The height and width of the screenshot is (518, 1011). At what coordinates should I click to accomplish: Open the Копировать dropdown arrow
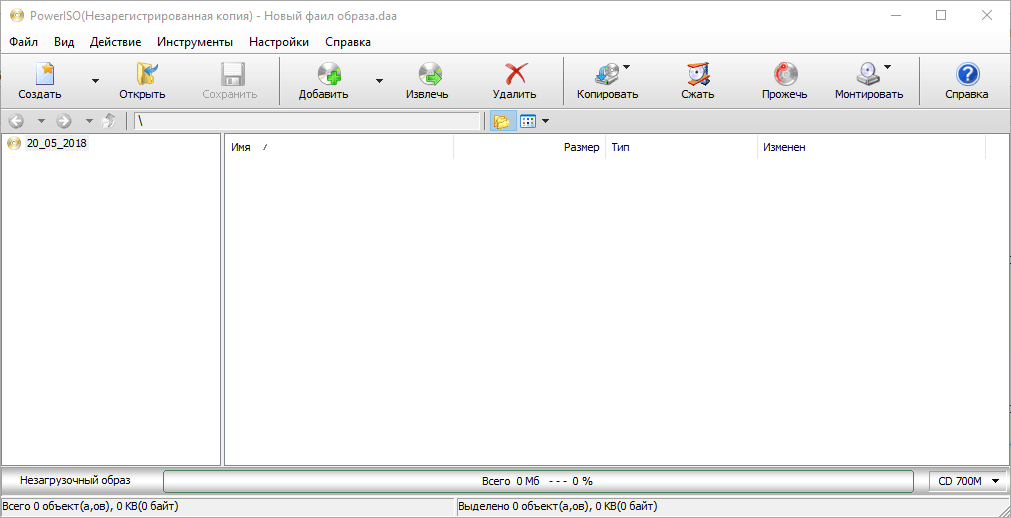pyautogui.click(x=626, y=66)
